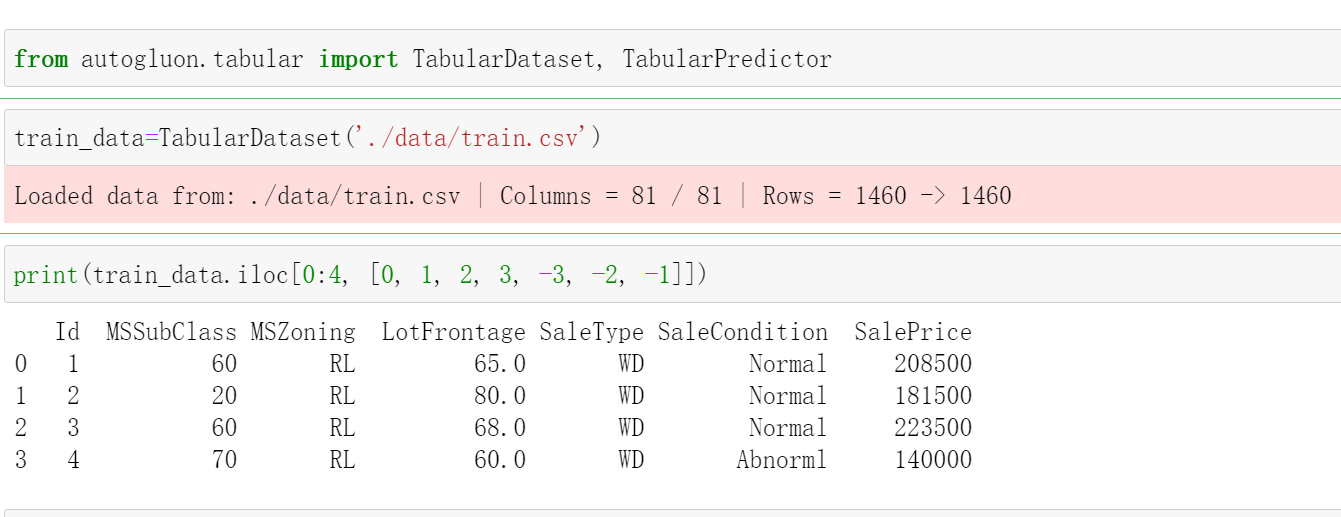
Task: Click the LotFrontage value 80.0
Action: (x=499, y=396)
